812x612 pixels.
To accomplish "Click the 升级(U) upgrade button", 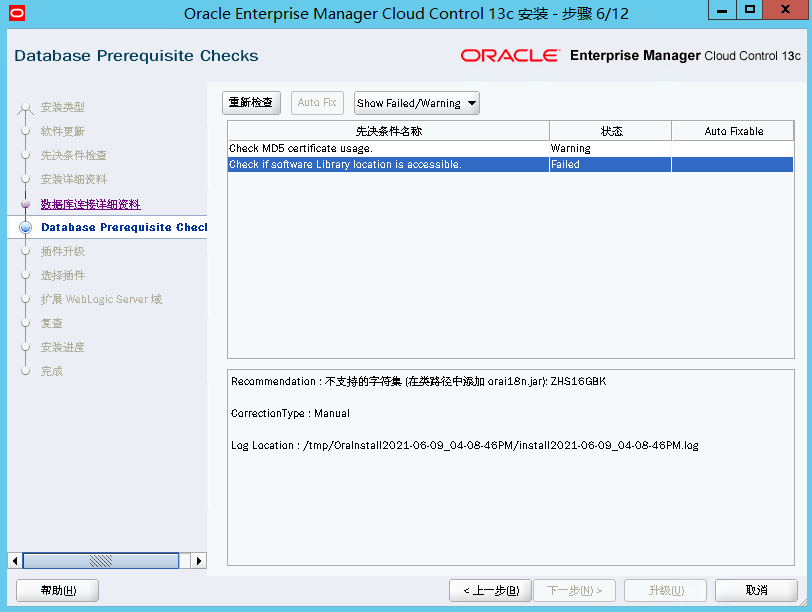I will [x=665, y=590].
